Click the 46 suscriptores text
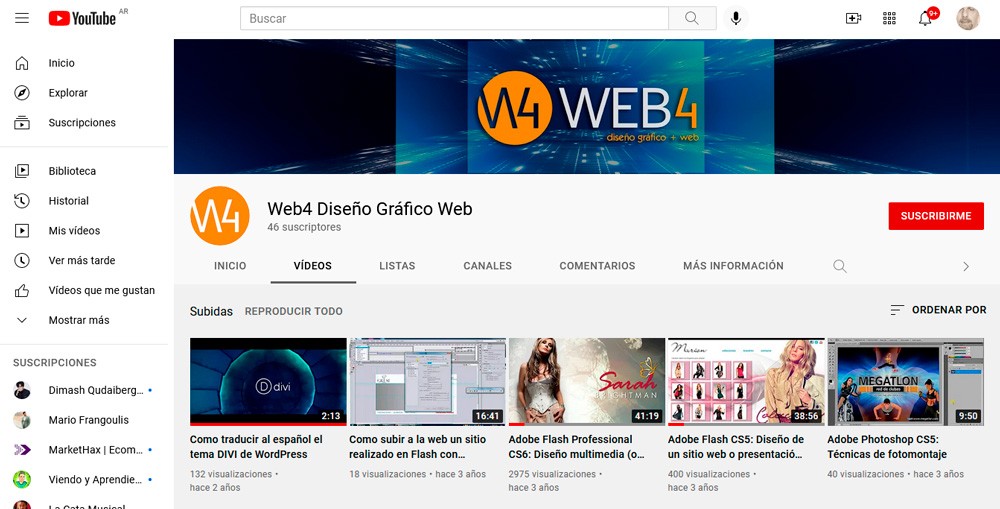Image resolution: width=1000 pixels, height=509 pixels. point(304,227)
